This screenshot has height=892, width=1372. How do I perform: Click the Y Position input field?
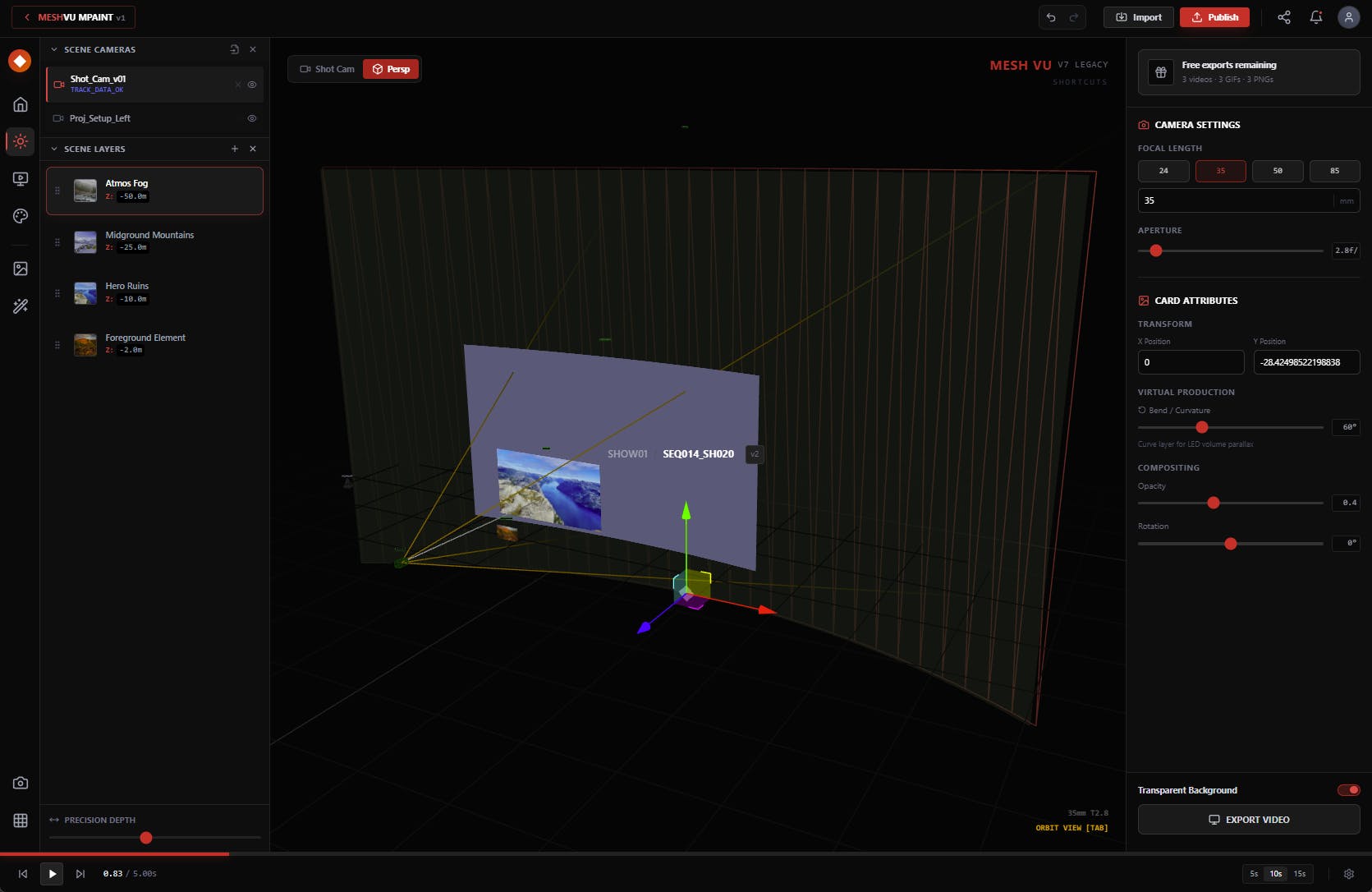[1306, 362]
